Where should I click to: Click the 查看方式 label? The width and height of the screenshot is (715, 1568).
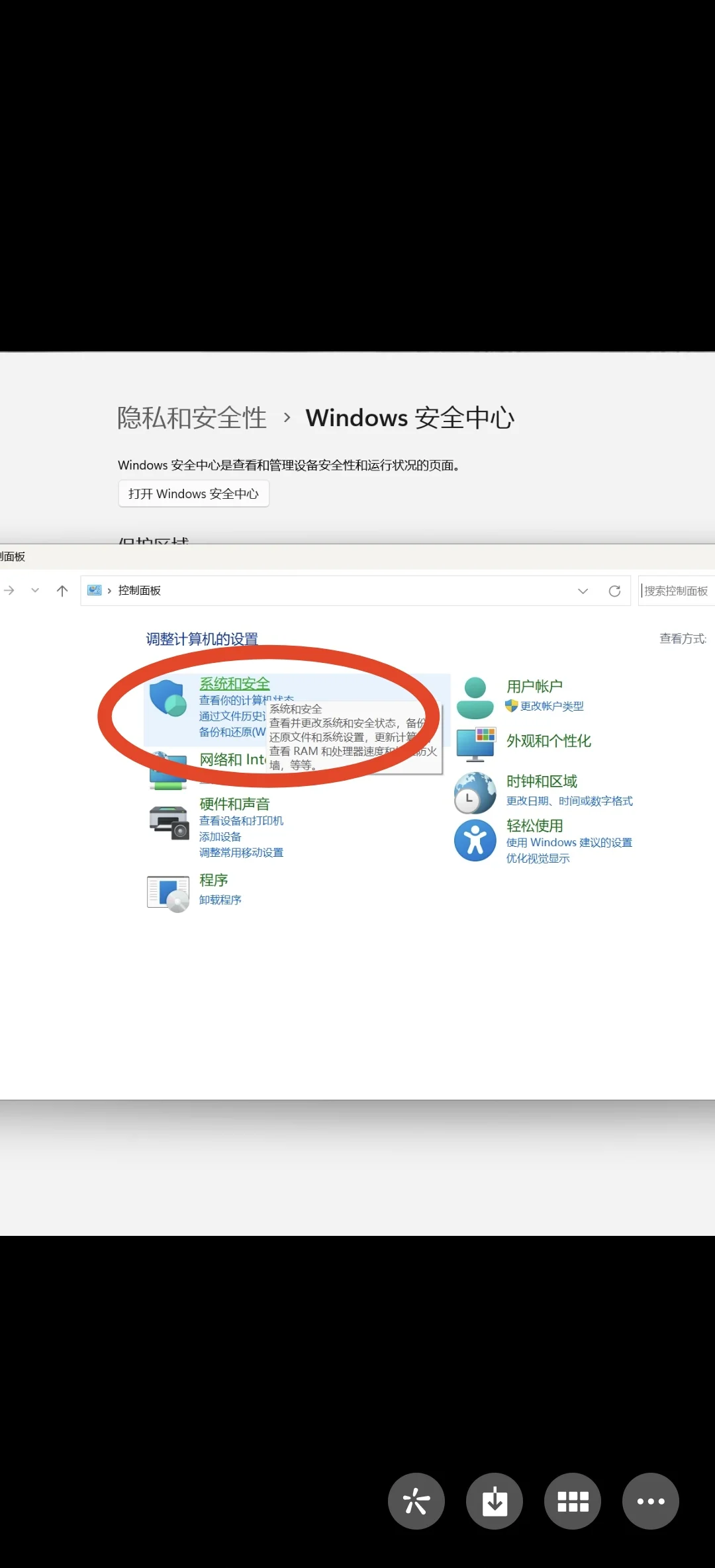pos(683,638)
